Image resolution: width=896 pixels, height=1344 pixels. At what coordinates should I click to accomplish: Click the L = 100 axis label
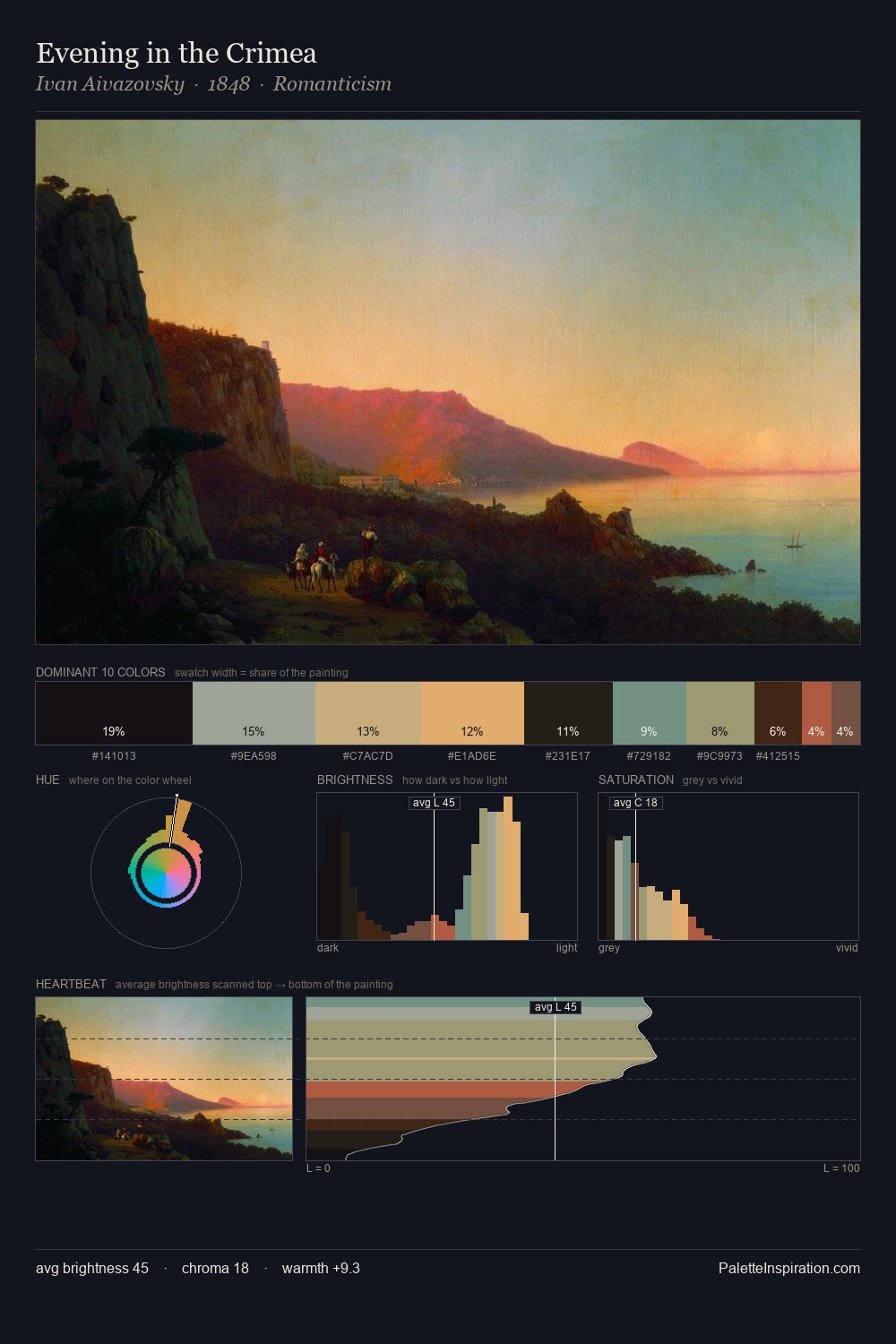[841, 1168]
